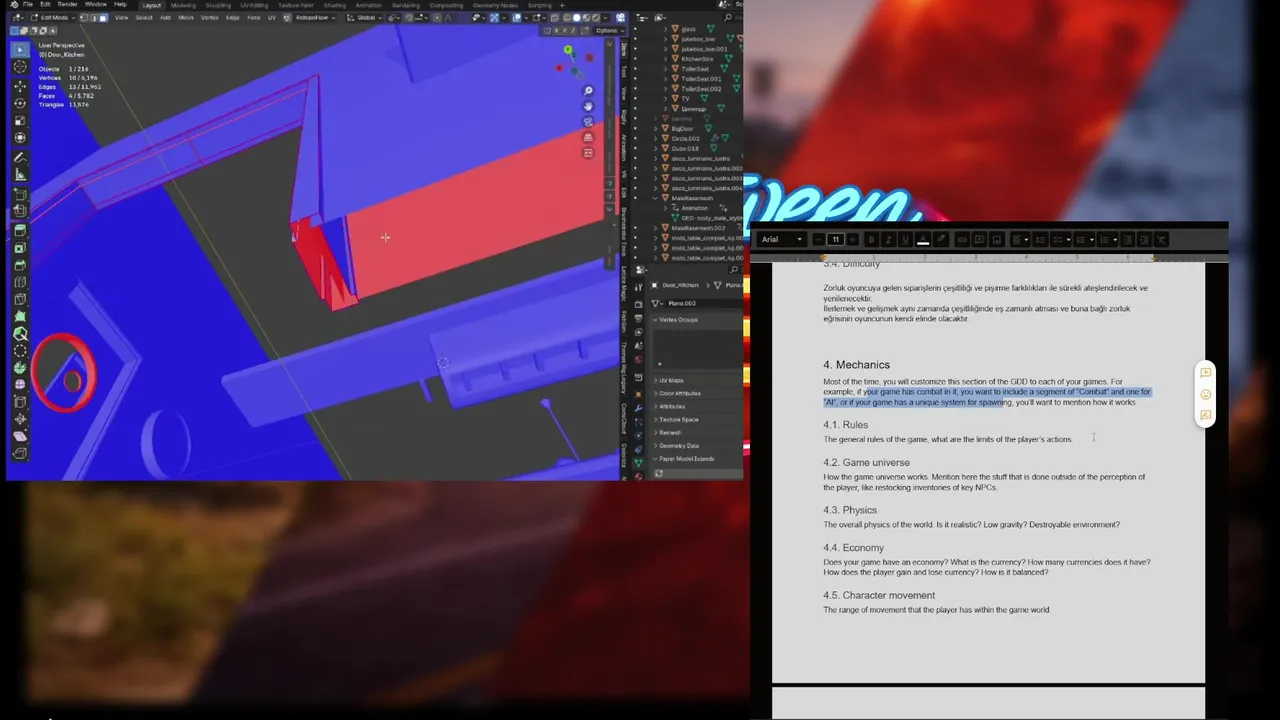Toggle viewport overlays button
Image resolution: width=1280 pixels, height=720 pixels.
[517, 17]
